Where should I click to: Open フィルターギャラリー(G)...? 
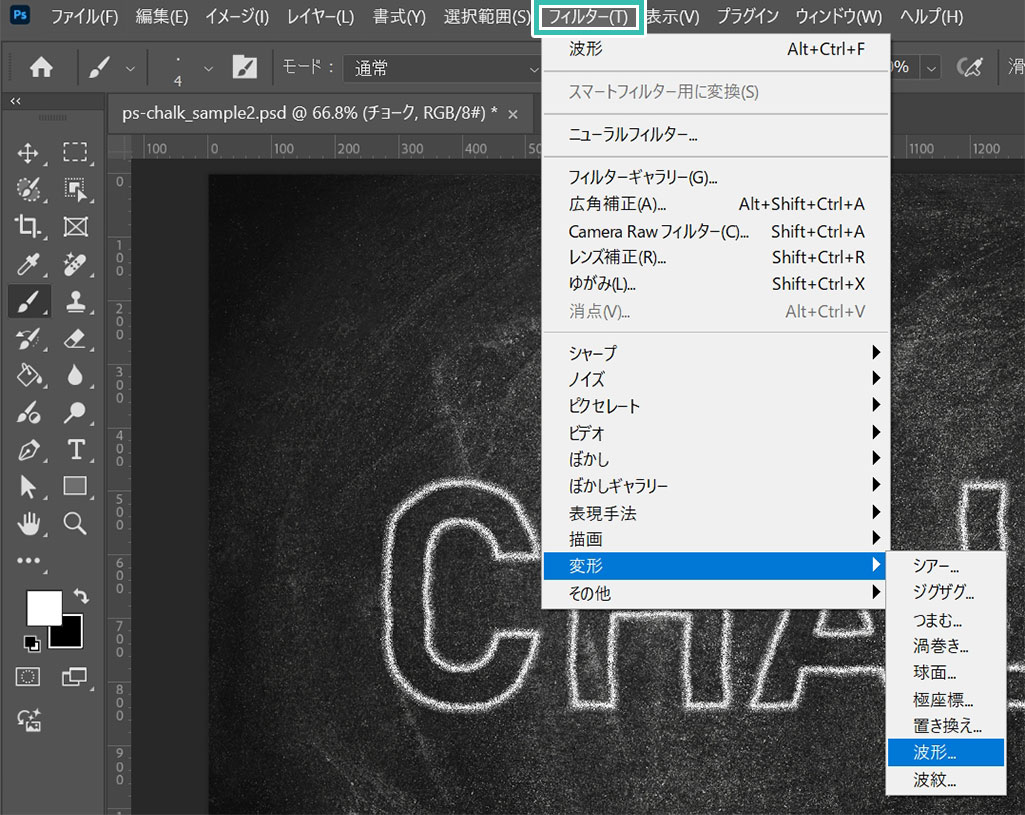click(713, 177)
